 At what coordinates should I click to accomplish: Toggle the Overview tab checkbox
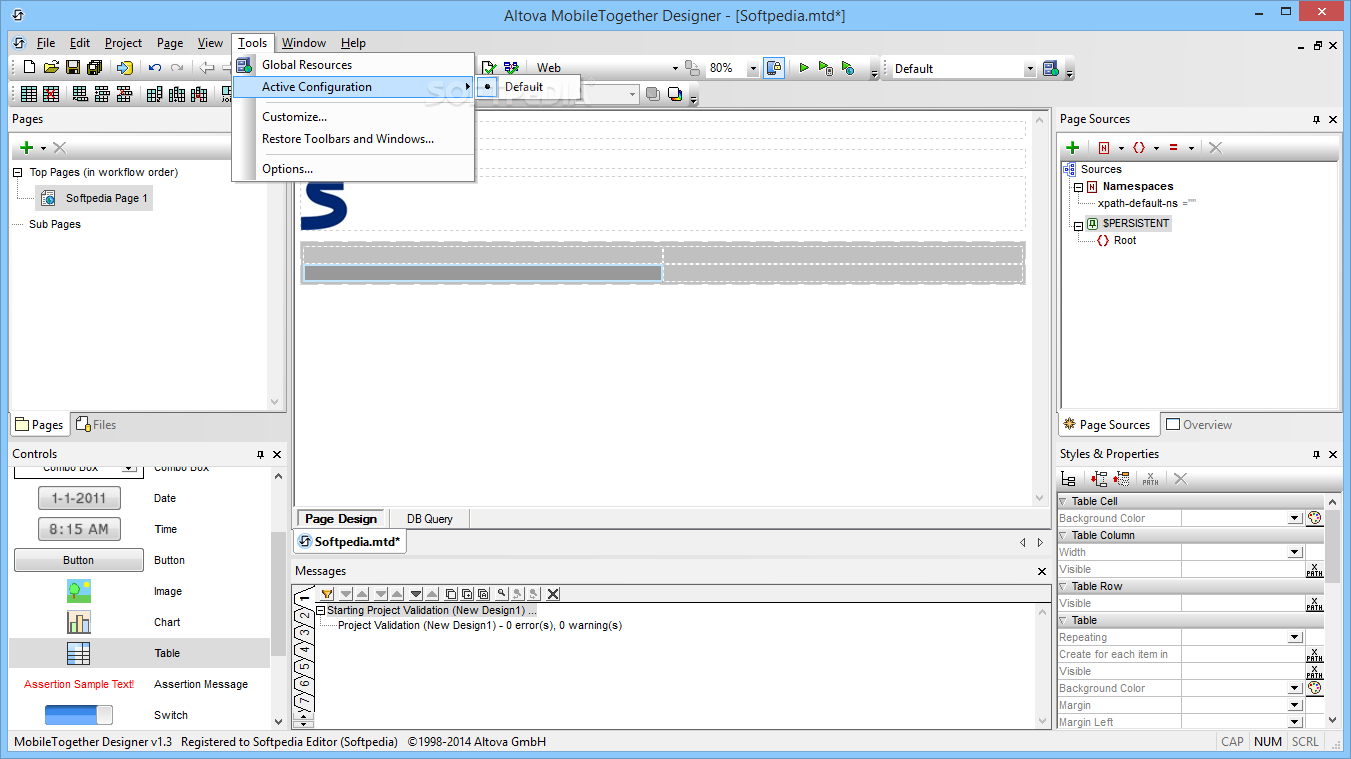pos(1174,425)
